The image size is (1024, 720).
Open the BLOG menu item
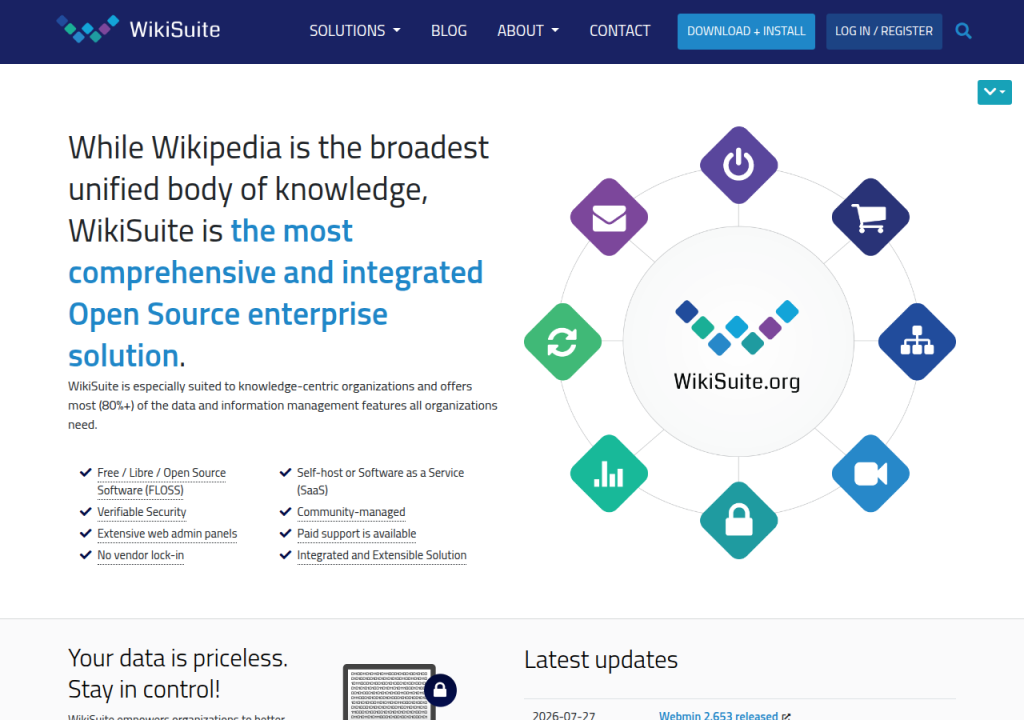click(x=449, y=31)
